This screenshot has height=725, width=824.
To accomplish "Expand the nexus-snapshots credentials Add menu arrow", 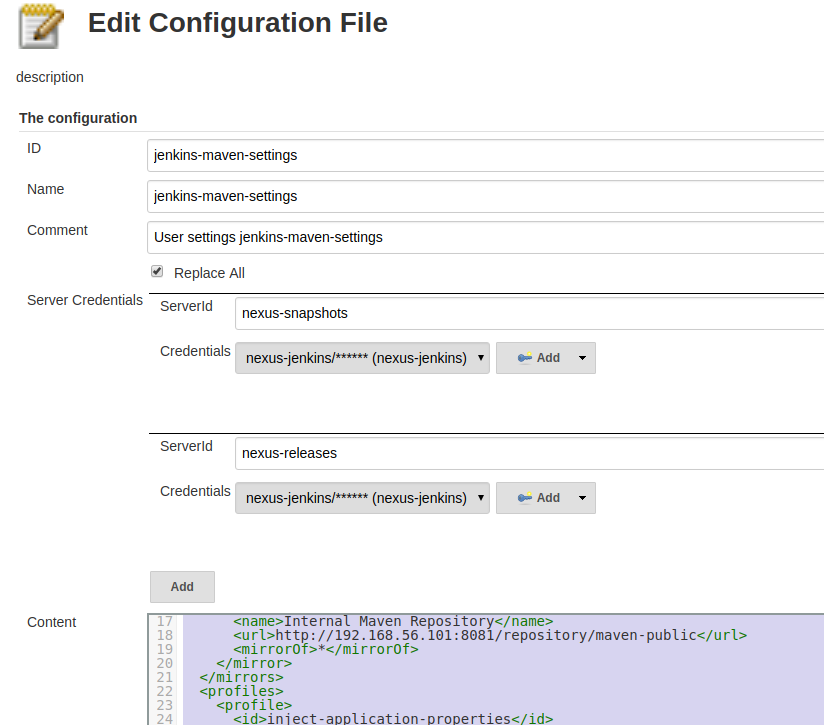I will coord(582,358).
